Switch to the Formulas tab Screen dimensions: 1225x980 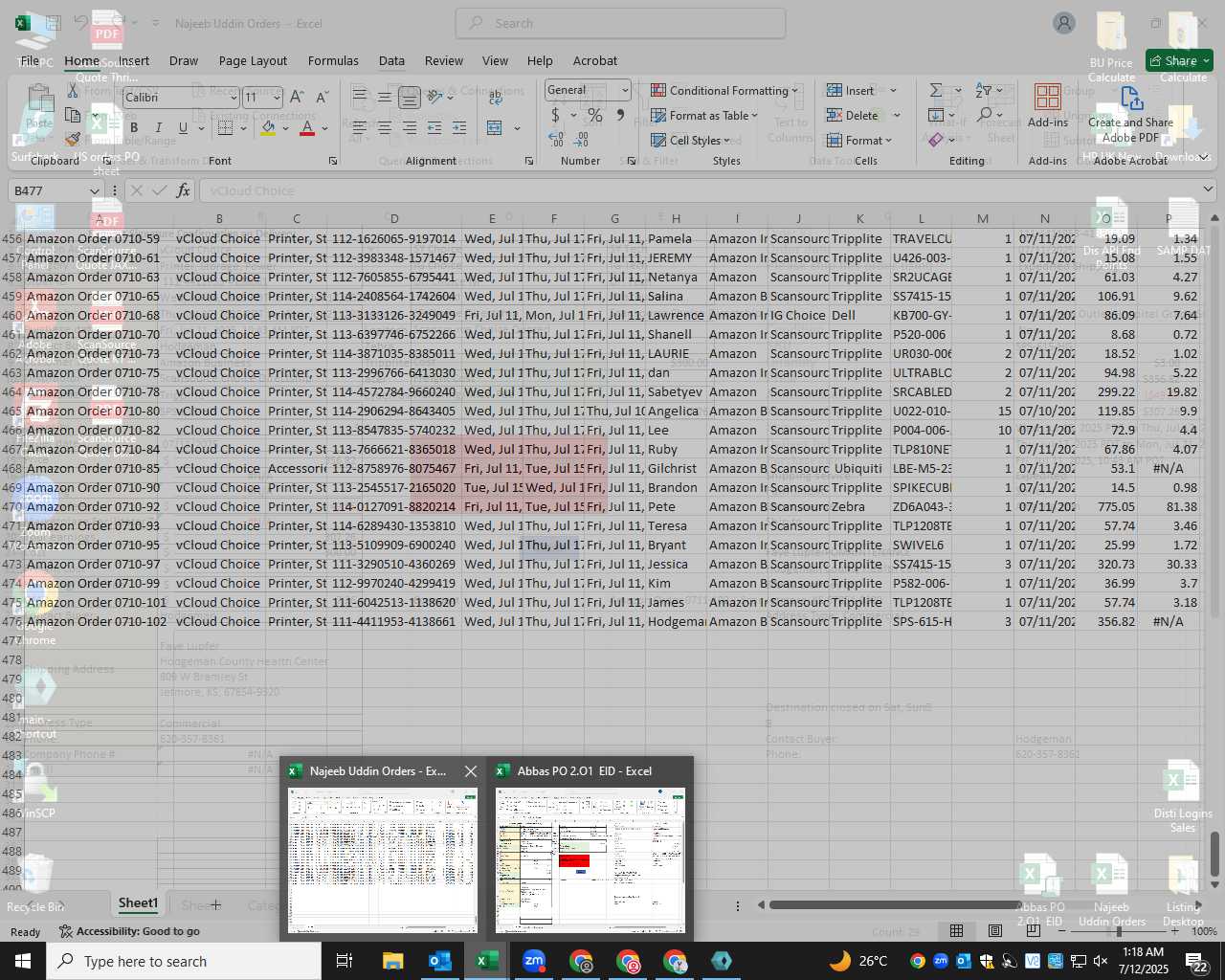pos(333,60)
